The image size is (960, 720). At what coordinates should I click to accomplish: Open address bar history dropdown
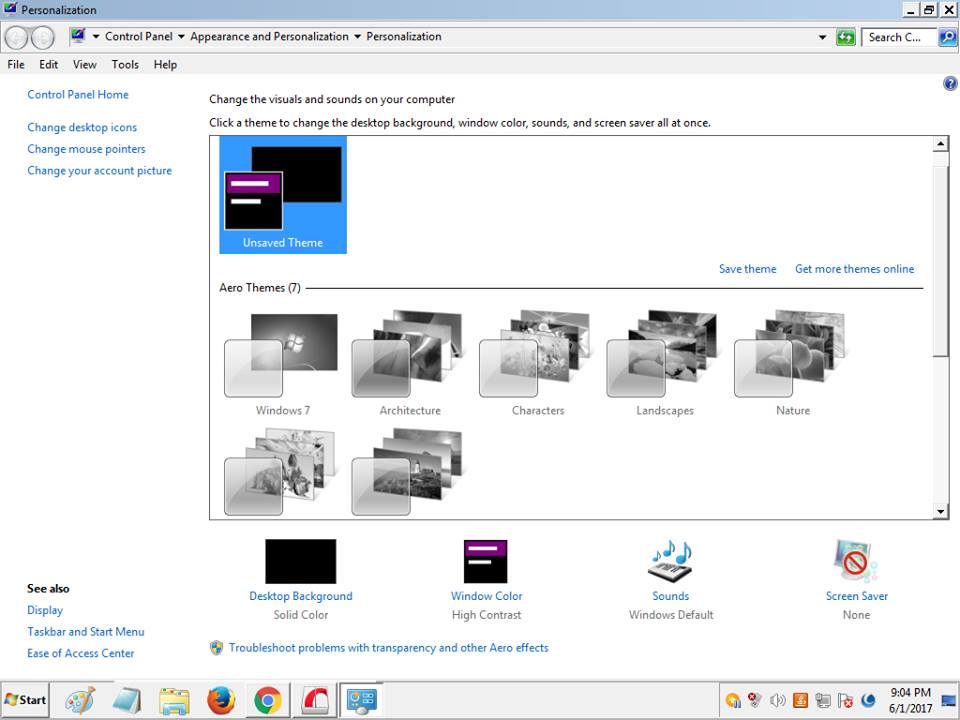pyautogui.click(x=822, y=37)
